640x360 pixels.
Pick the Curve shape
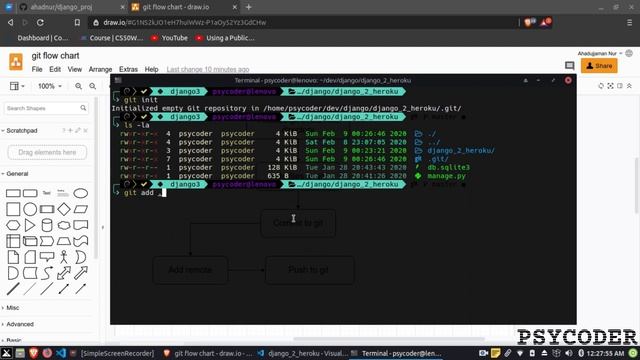point(47,273)
